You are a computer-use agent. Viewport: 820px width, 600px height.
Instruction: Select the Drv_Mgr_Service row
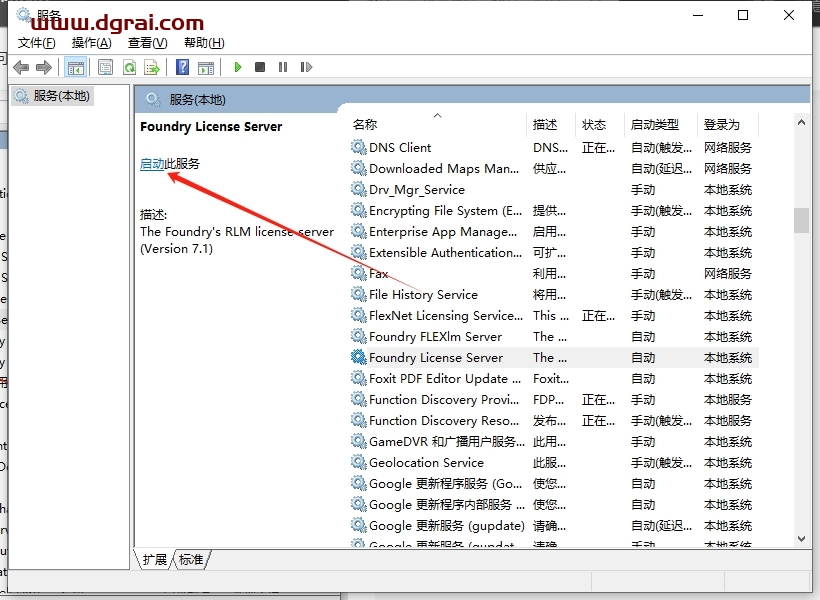click(x=553, y=189)
